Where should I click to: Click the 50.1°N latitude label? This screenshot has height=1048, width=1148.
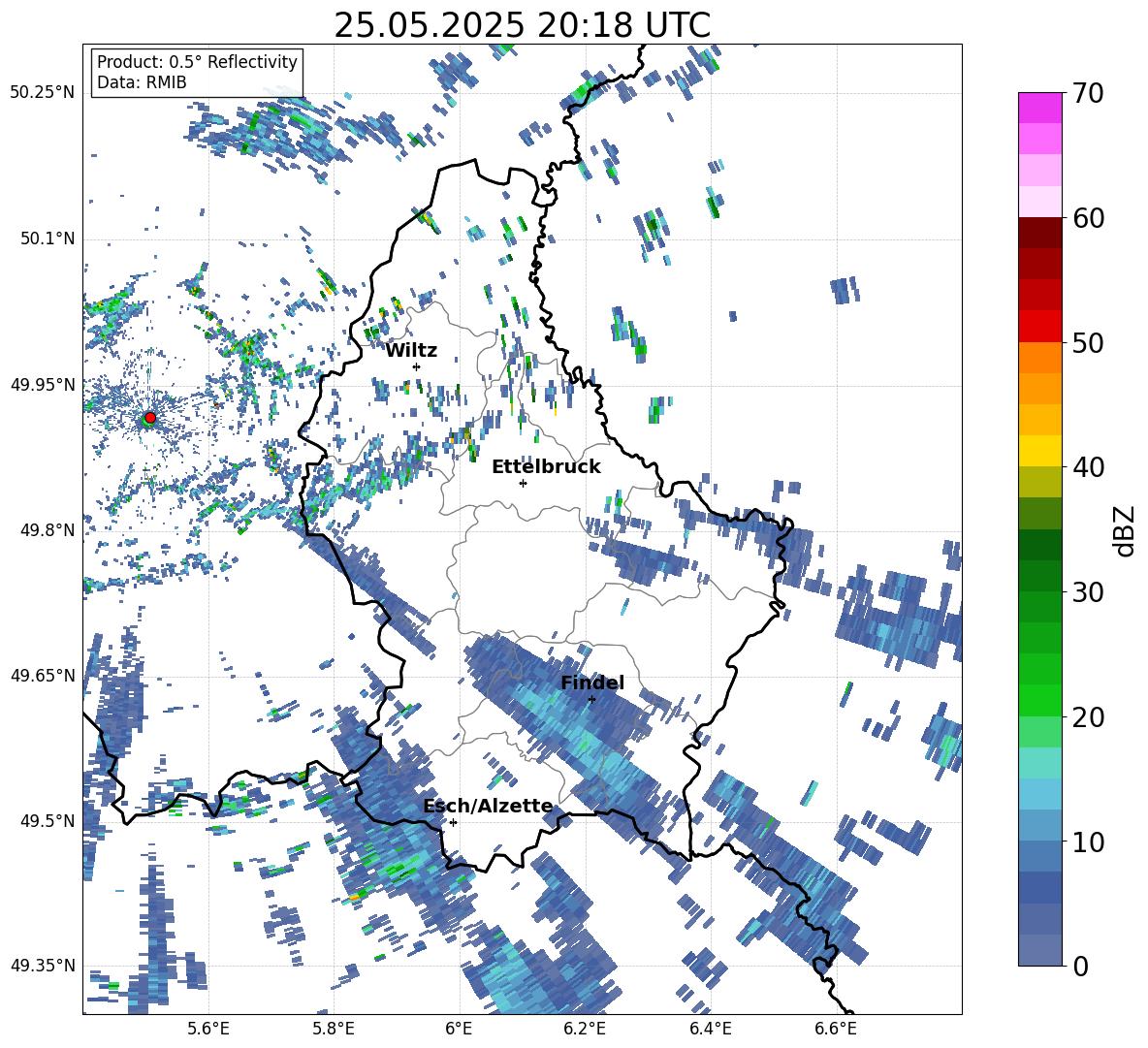pyautogui.click(x=47, y=238)
